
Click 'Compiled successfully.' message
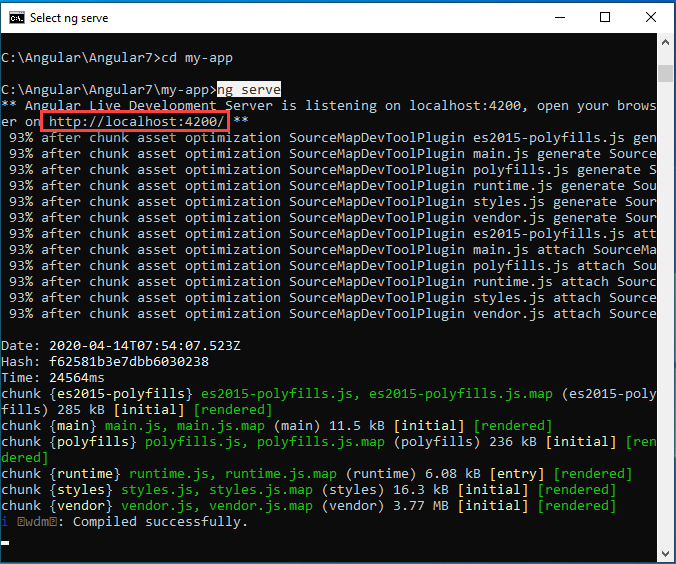(x=160, y=522)
